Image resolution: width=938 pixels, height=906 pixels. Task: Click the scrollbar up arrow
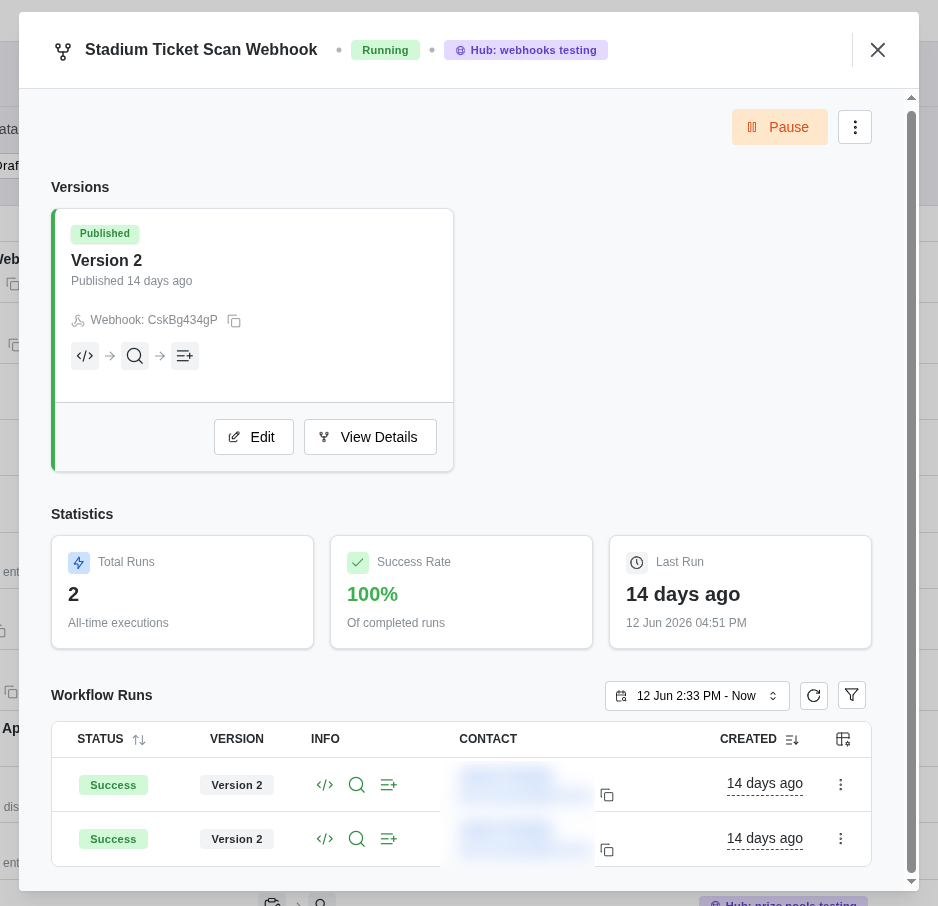(911, 97)
